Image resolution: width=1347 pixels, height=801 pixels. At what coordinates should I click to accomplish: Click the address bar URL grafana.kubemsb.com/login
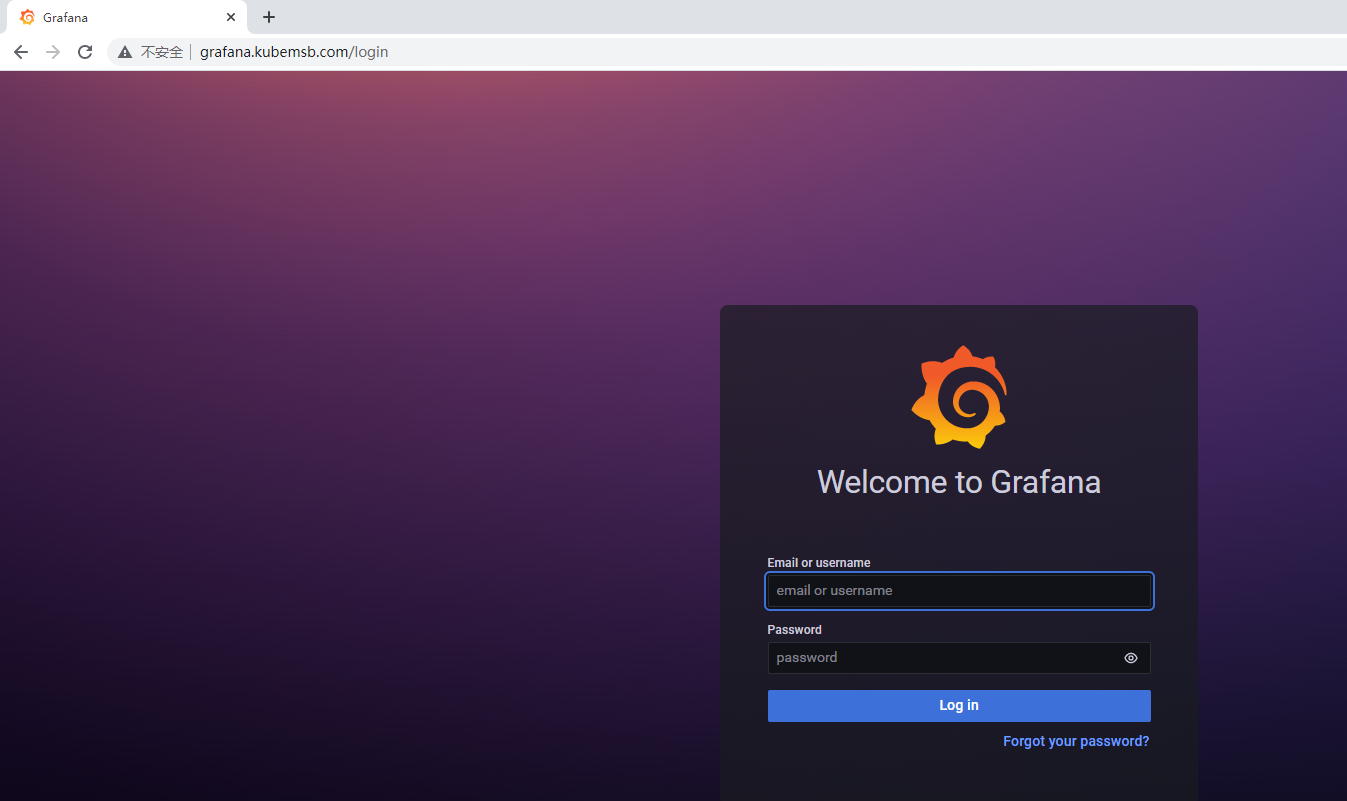coord(294,52)
